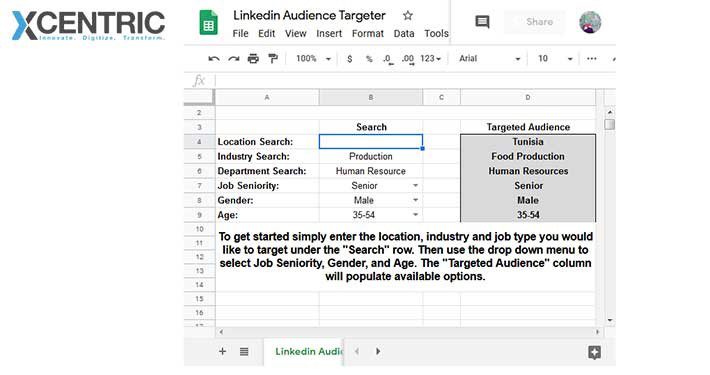Format as percent icon

369,59
